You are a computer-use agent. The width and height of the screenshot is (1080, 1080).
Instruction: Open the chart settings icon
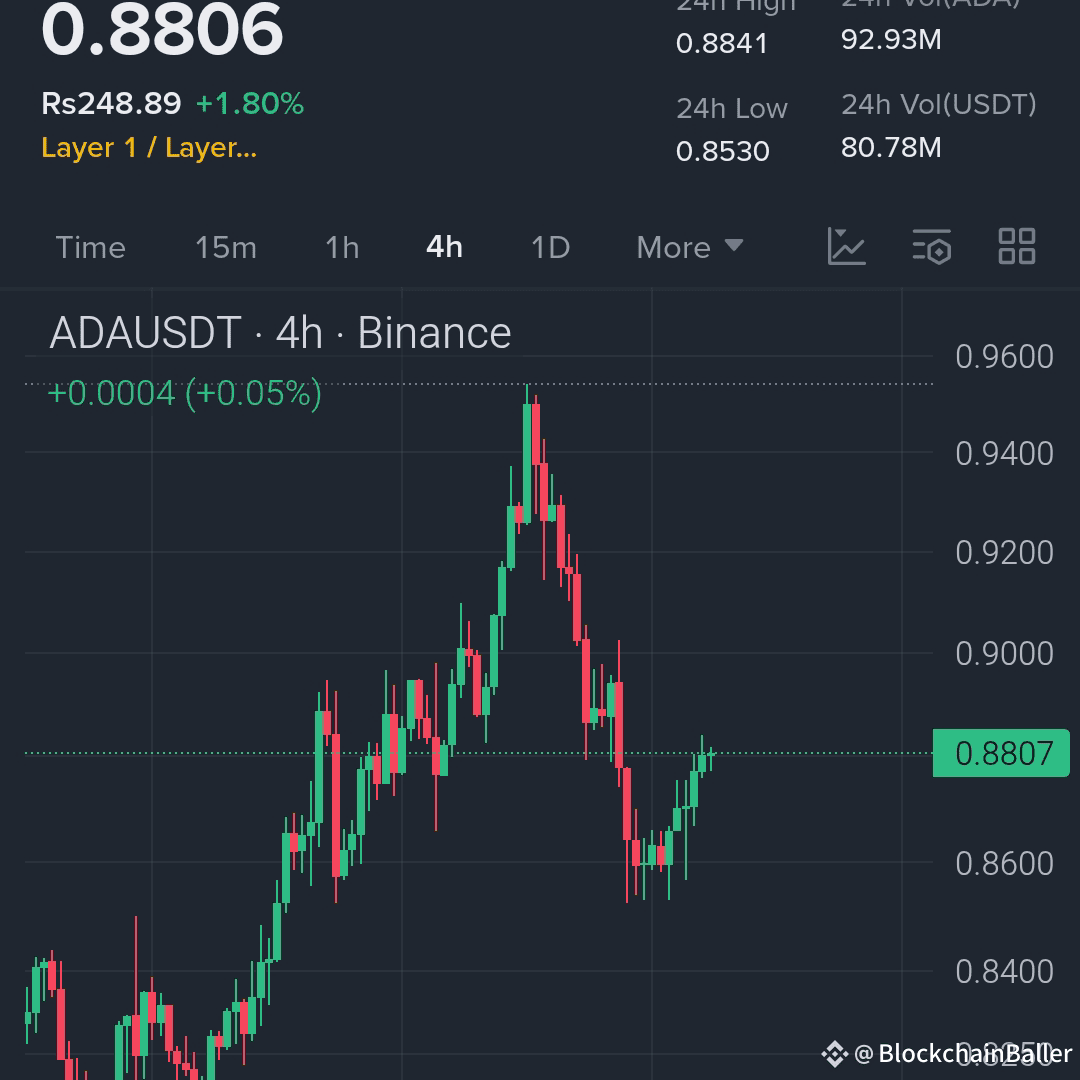(931, 247)
